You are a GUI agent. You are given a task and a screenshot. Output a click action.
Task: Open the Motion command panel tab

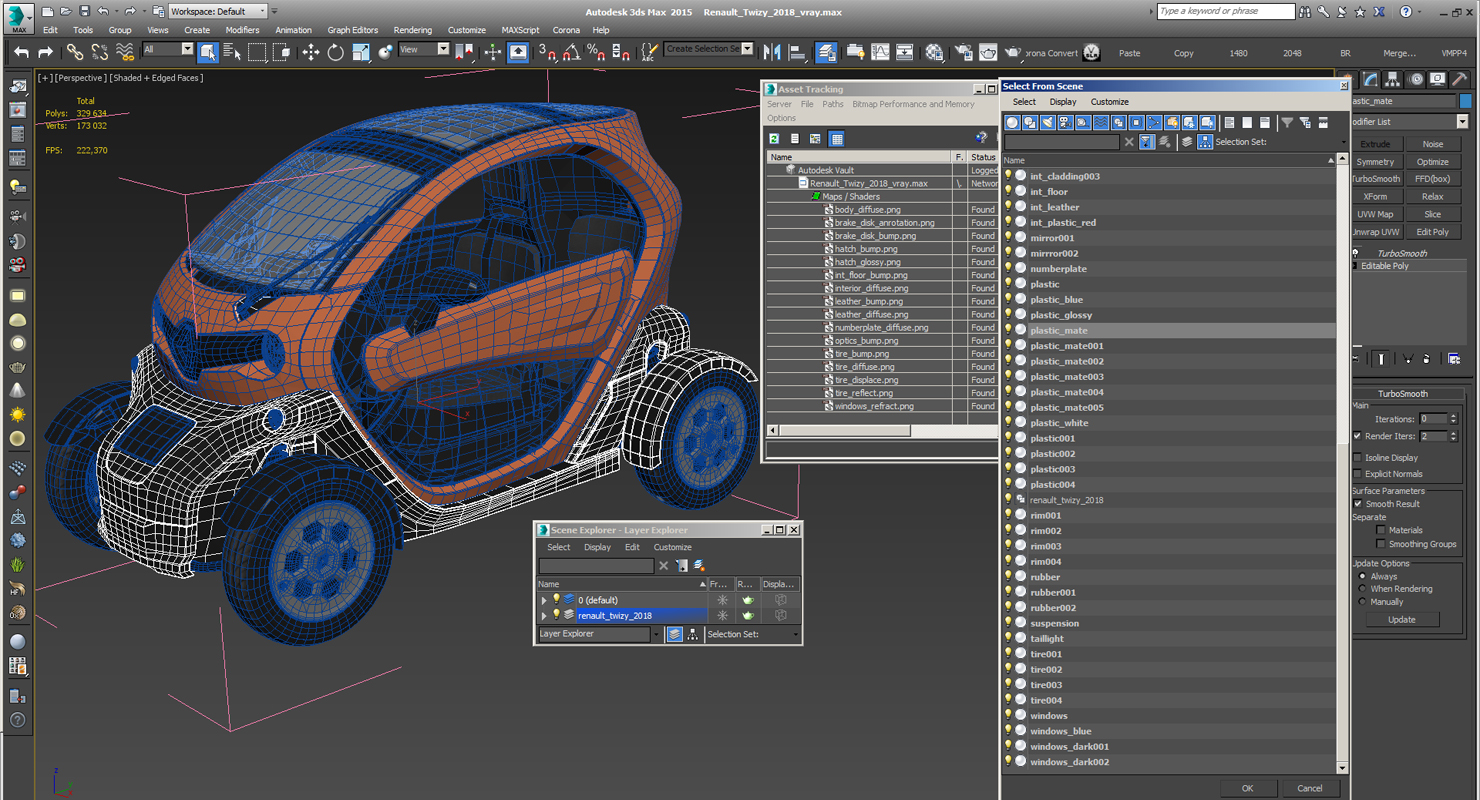(x=1415, y=79)
